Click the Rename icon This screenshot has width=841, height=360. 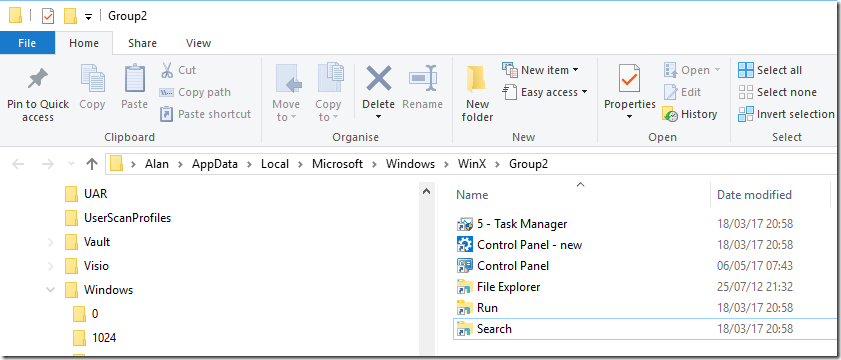[x=423, y=78]
